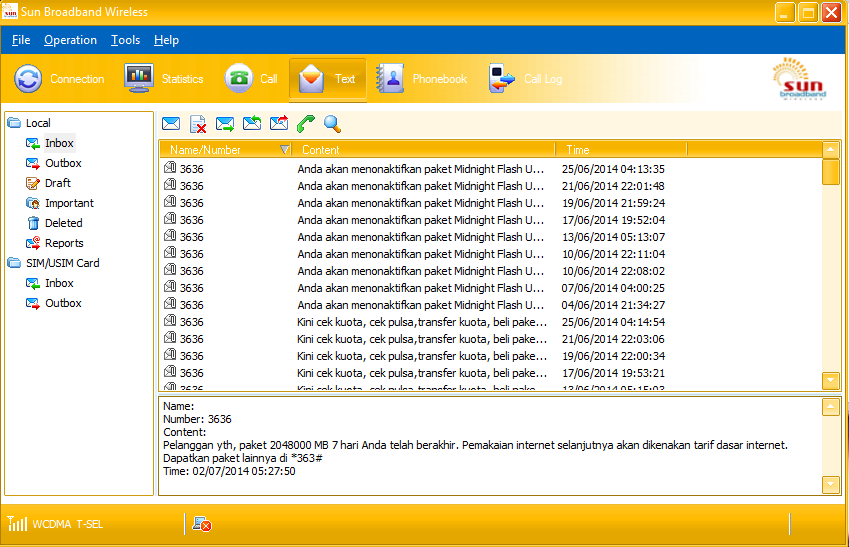
Task: Open the Call Log section
Action: click(x=525, y=79)
